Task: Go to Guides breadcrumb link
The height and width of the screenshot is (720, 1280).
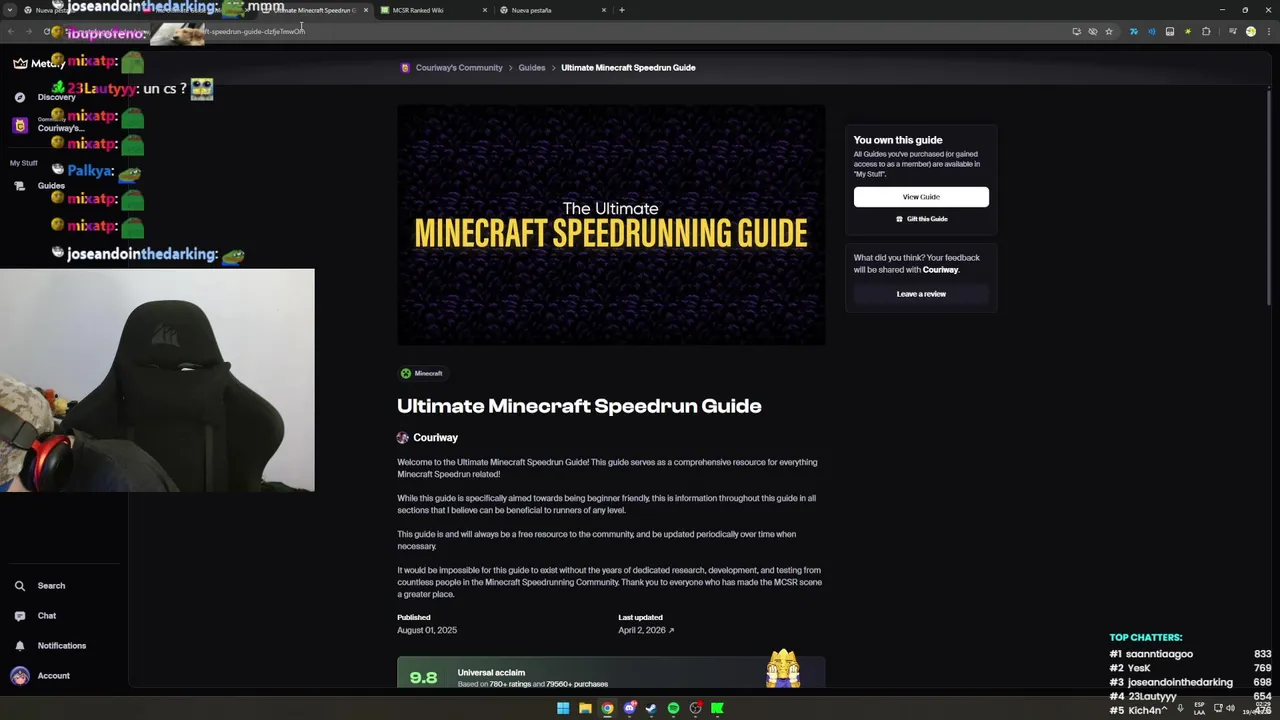Action: (x=532, y=68)
